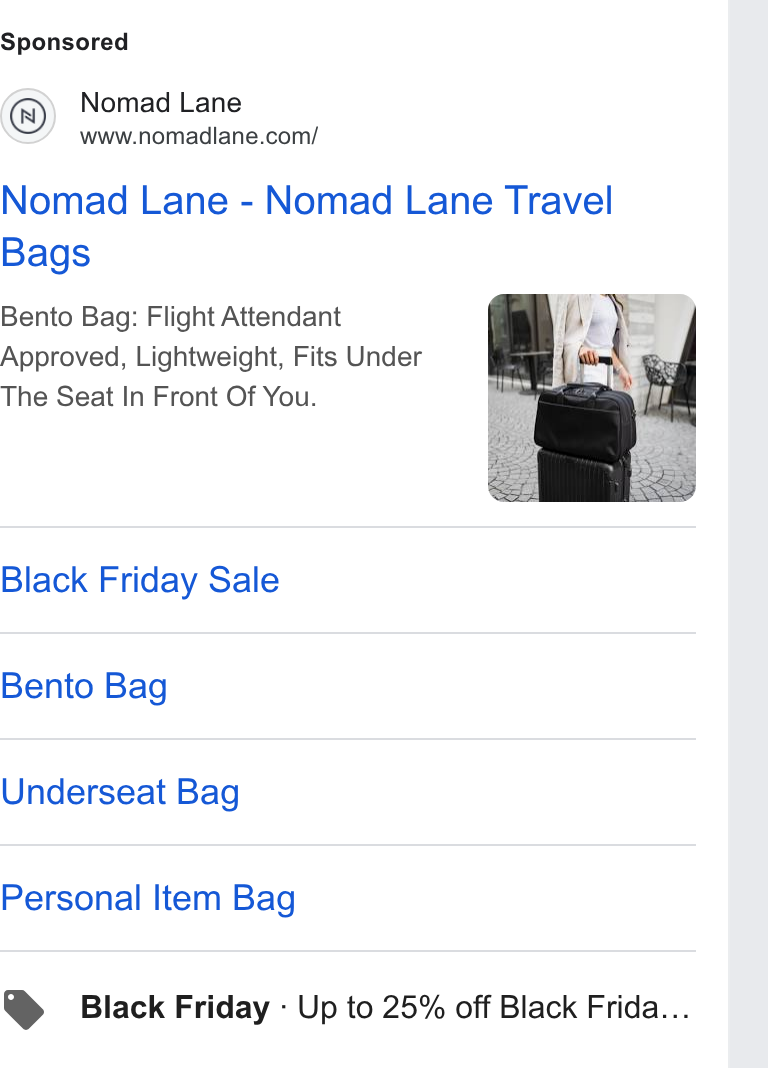Click the www.nomadlane.com URL text
The height and width of the screenshot is (1068, 768).
[x=199, y=136]
